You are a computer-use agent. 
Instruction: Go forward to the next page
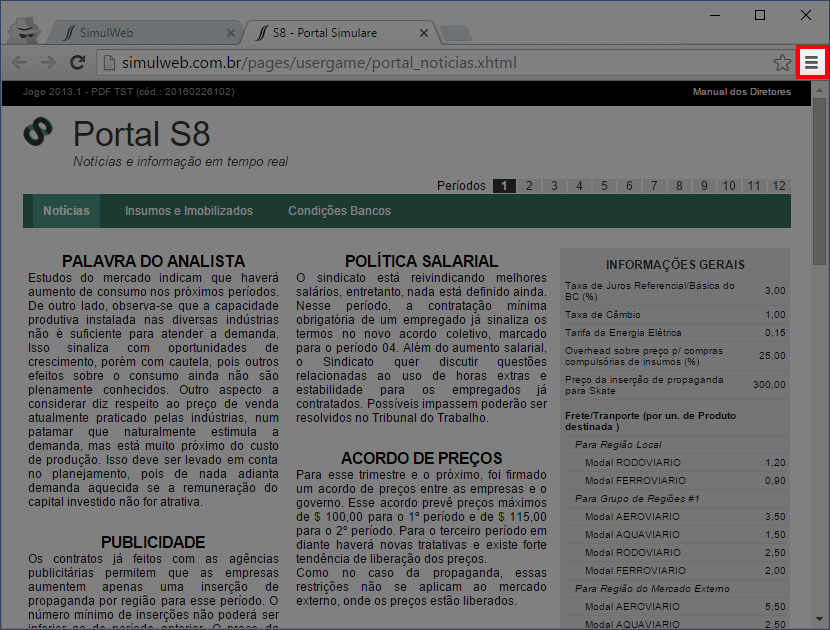point(48,62)
